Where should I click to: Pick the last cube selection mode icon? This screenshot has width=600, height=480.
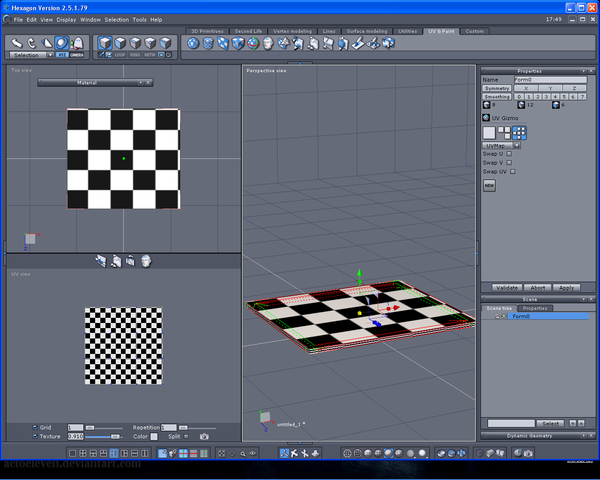pyautogui.click(x=165, y=43)
